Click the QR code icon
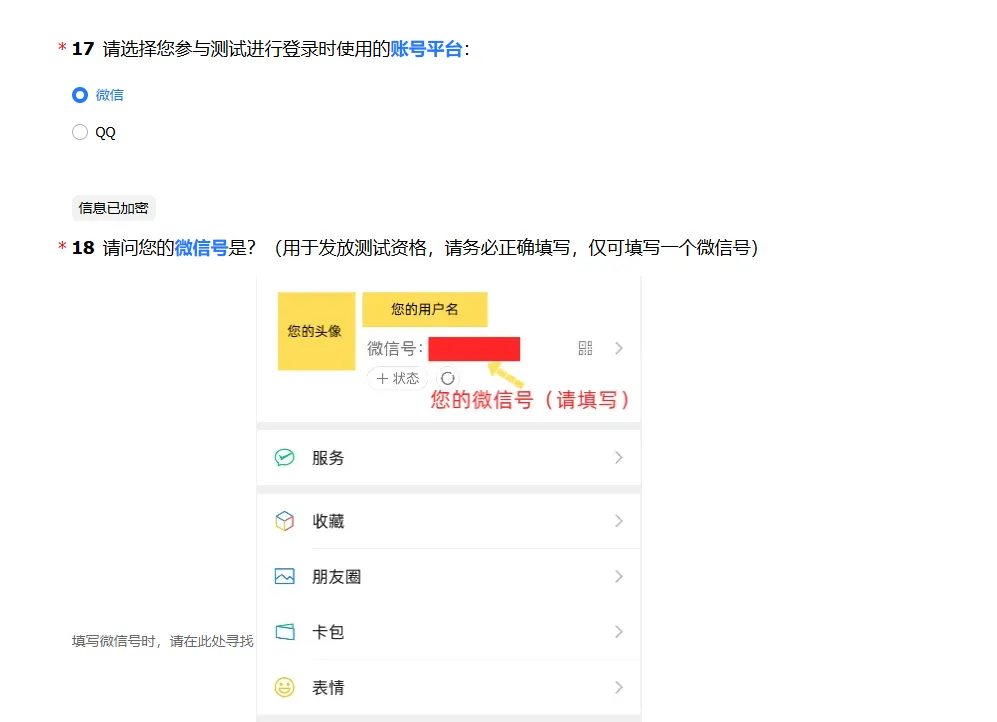Viewport: 997px width, 722px height. (585, 348)
